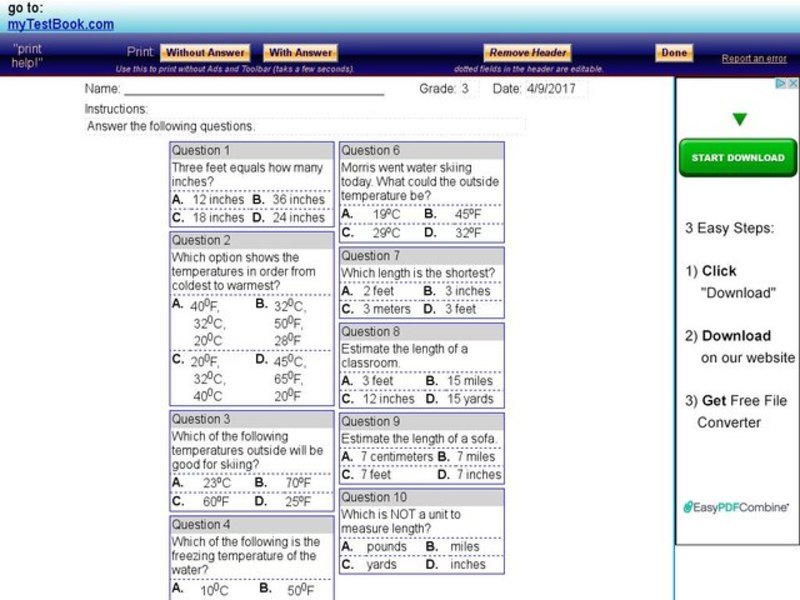The height and width of the screenshot is (600, 800).
Task: Print the worksheet Without Answer
Action: pyautogui.click(x=205, y=52)
